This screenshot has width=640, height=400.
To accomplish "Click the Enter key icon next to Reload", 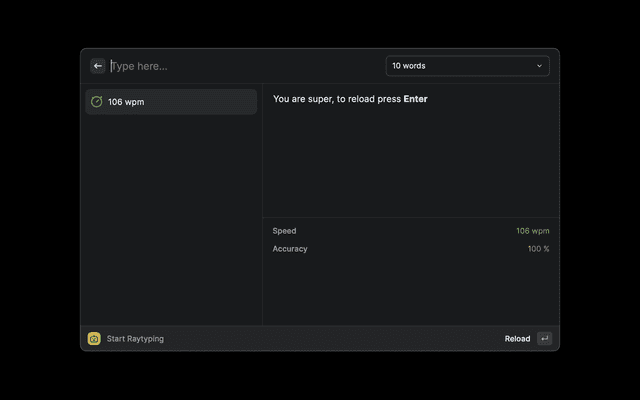I will pyautogui.click(x=544, y=339).
